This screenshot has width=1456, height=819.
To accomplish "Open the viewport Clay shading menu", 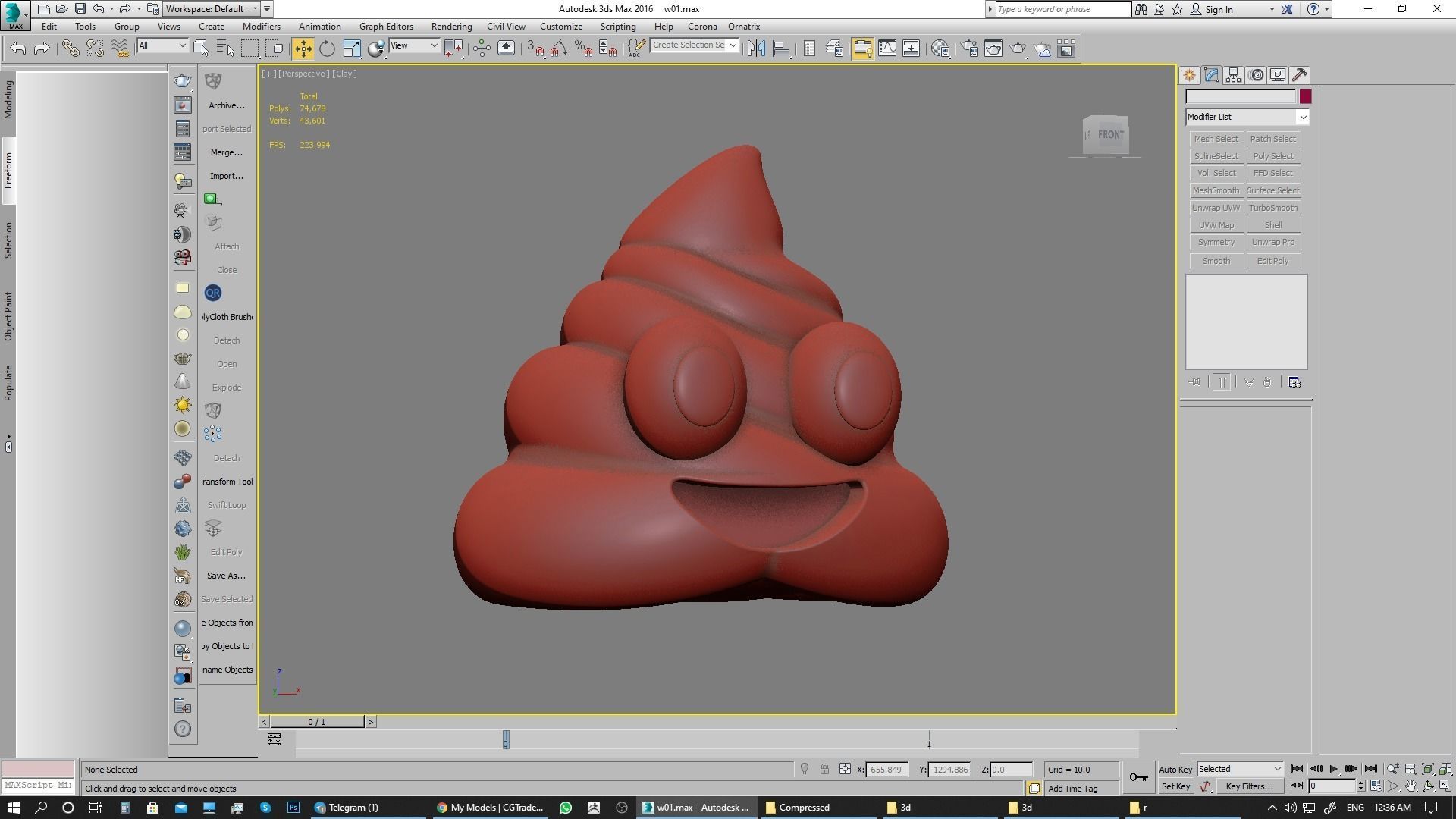I will tap(344, 74).
